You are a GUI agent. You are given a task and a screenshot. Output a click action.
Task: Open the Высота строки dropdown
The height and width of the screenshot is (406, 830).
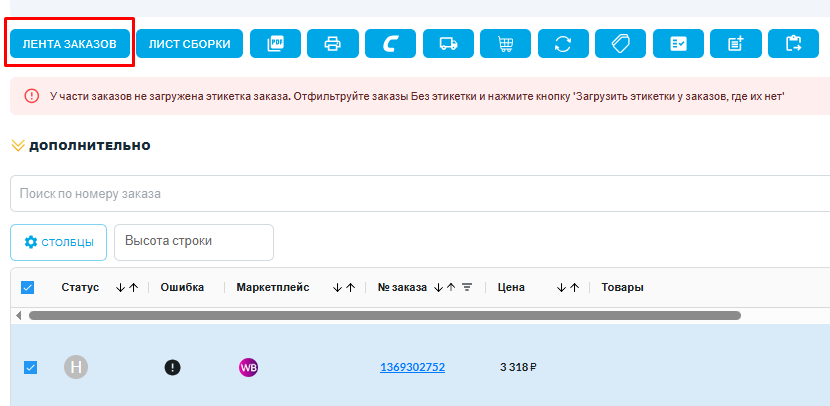[x=194, y=241]
